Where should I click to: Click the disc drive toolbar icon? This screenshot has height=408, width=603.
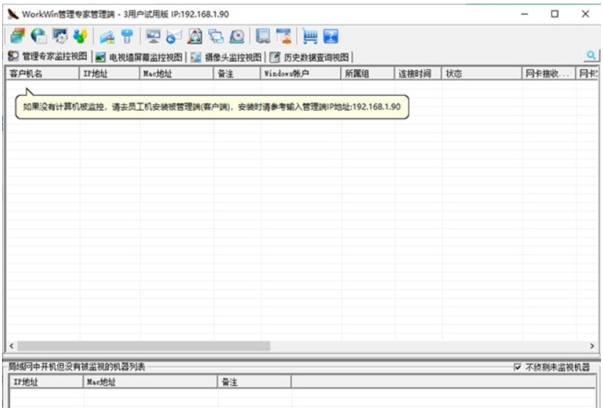click(237, 37)
